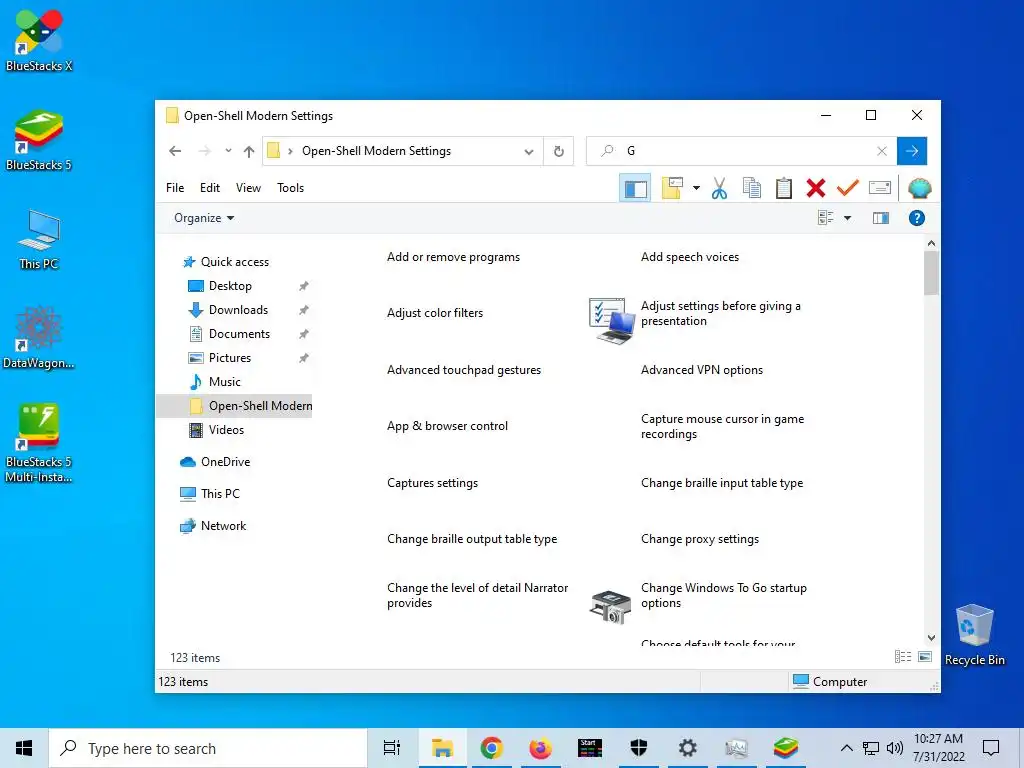Open Advanced VPN options

[701, 370]
